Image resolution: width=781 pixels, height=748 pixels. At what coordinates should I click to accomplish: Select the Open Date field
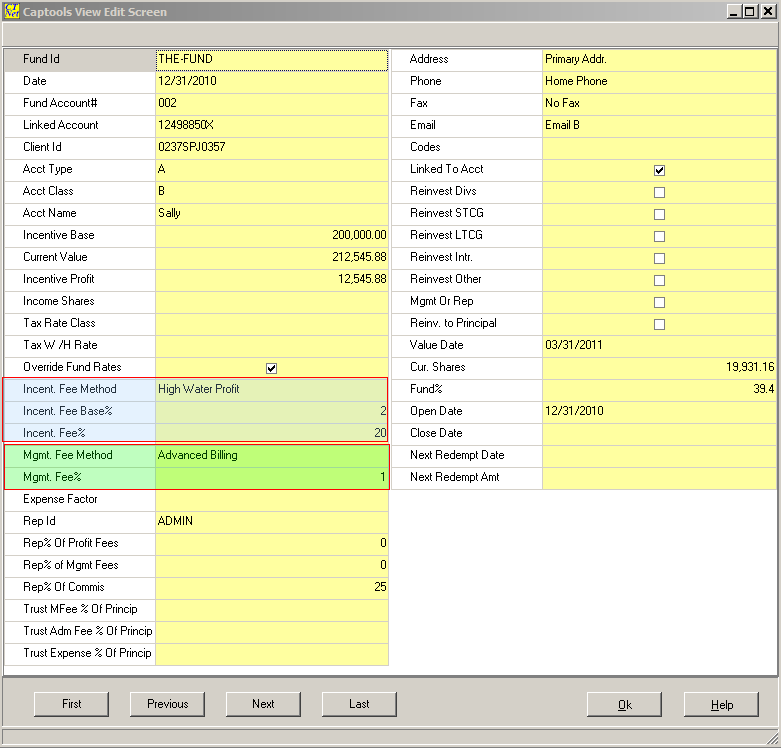tap(659, 411)
